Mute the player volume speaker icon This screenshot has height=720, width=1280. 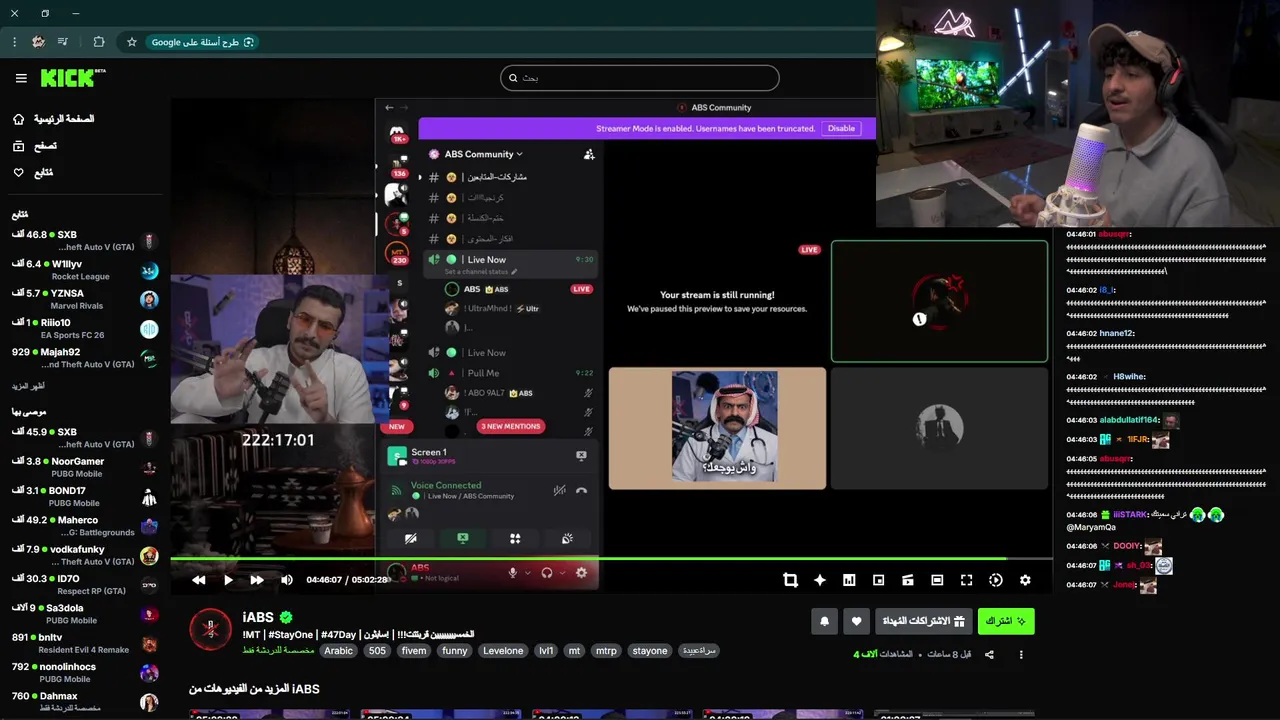(287, 580)
